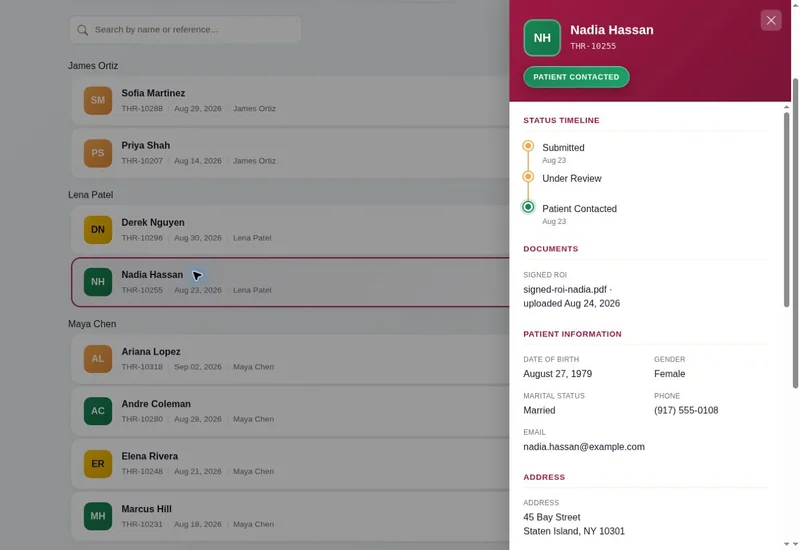
Task: Click the Patient Contacted timeline marker
Action: 528,207
